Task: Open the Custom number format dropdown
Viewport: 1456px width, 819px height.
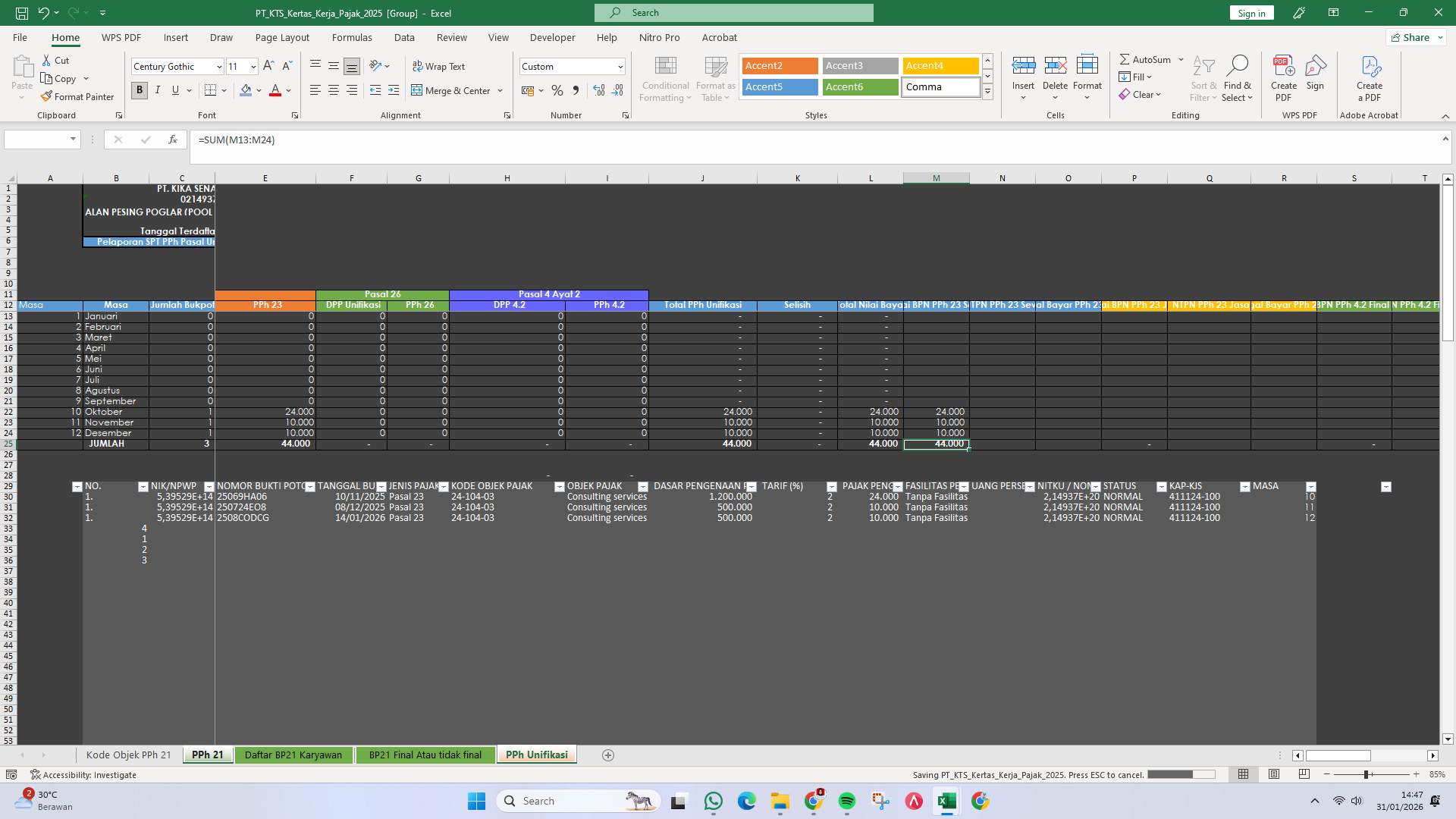Action: 620,66
